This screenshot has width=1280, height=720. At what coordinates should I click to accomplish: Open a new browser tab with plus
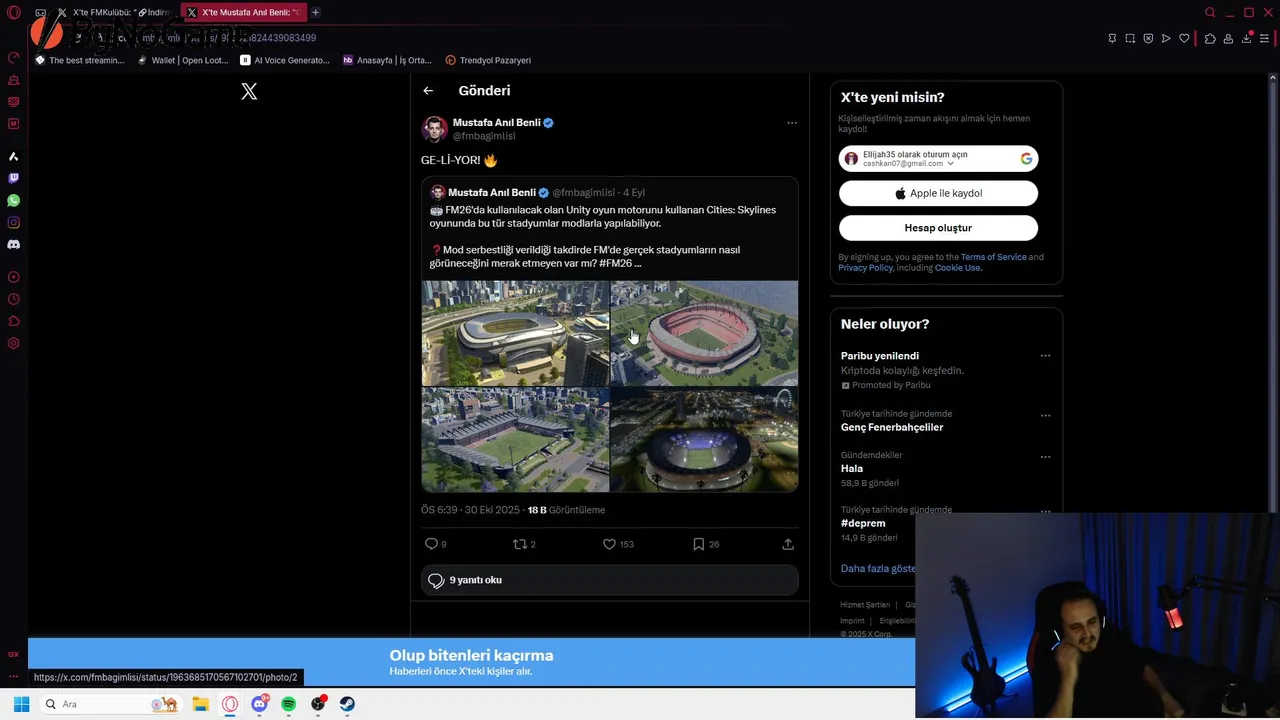click(315, 13)
